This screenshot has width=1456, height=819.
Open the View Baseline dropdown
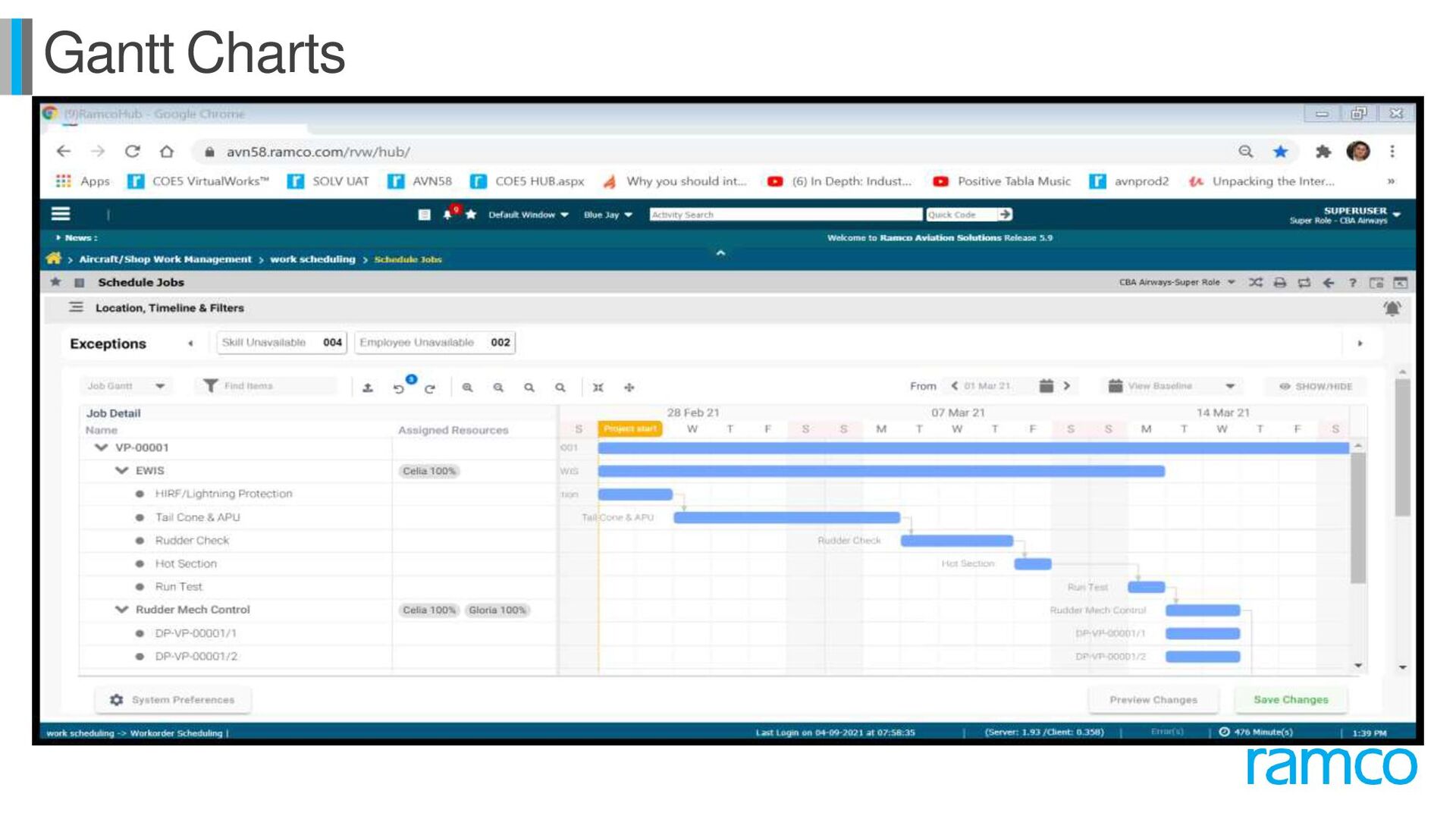1172,386
